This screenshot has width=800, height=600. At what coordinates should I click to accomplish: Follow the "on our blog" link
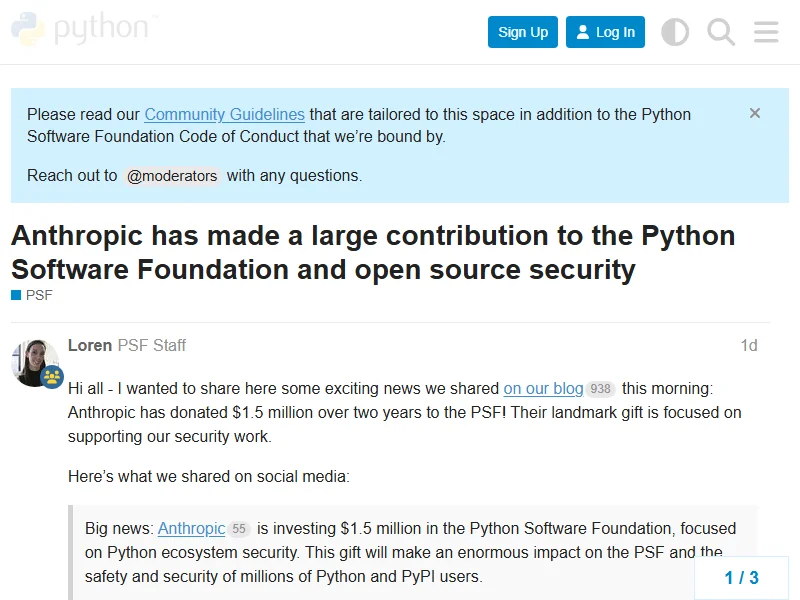(x=543, y=388)
